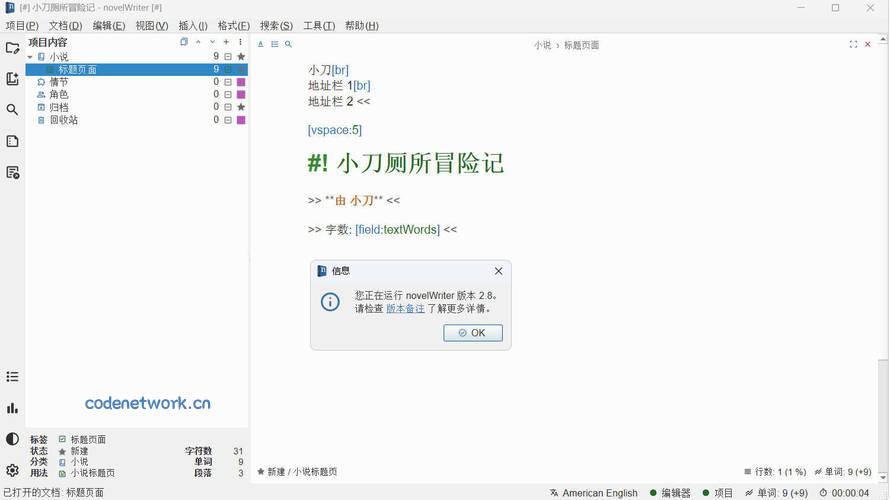Select the 归档 folder in the tree

(58, 107)
